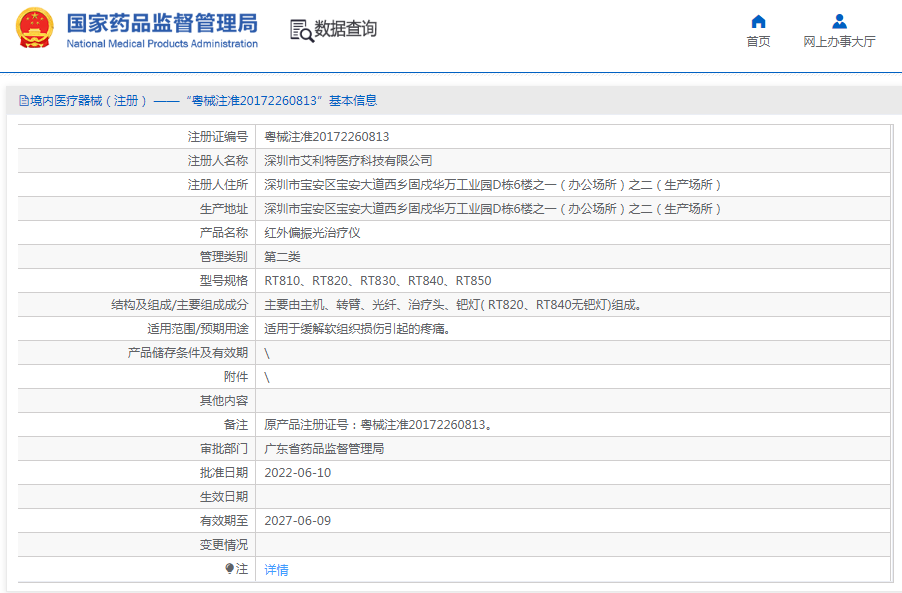Click the 批准日期 value 2022-06-10
Viewport: 902px width, 593px height.
pos(297,473)
